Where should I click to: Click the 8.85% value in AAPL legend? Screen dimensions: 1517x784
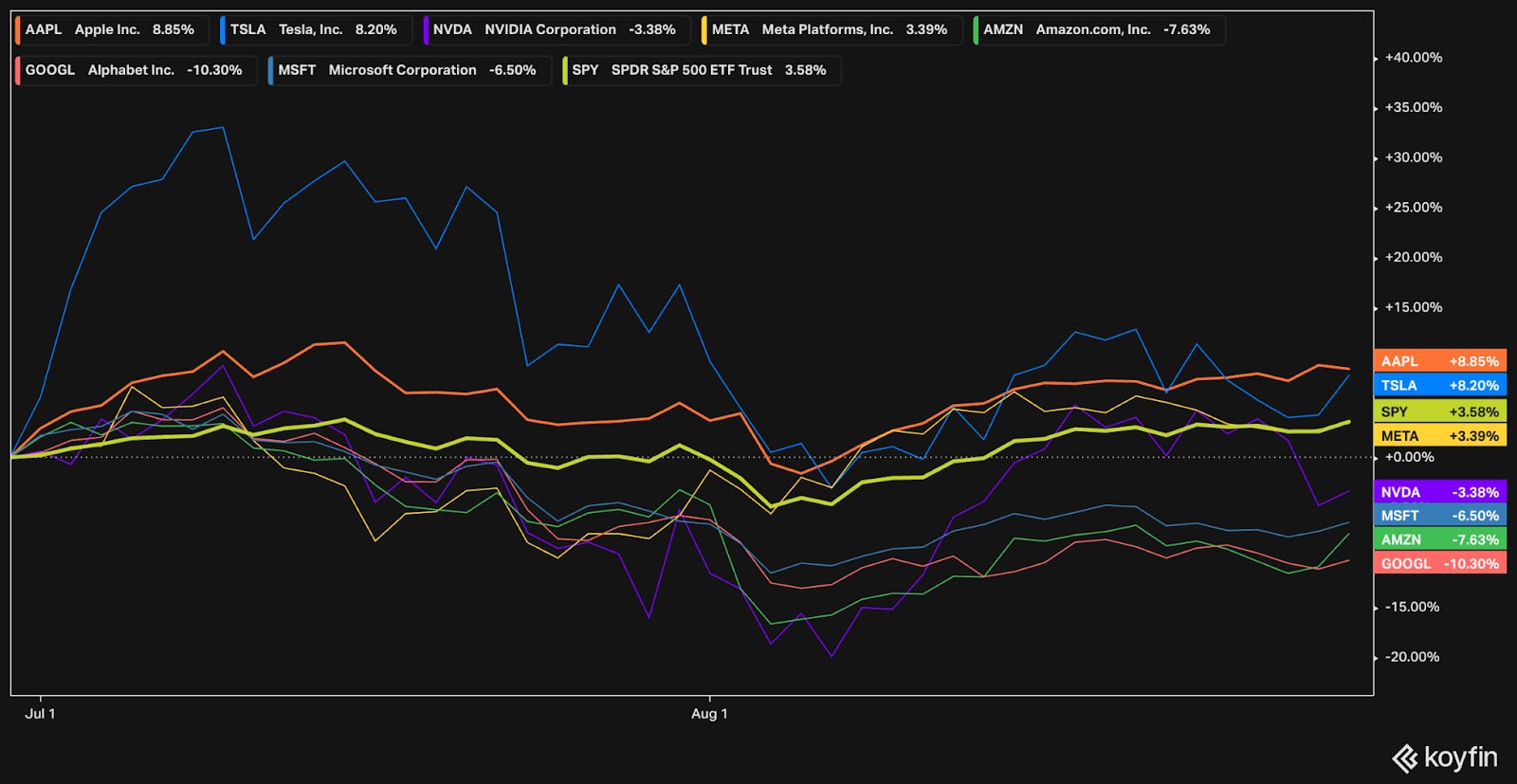174,29
